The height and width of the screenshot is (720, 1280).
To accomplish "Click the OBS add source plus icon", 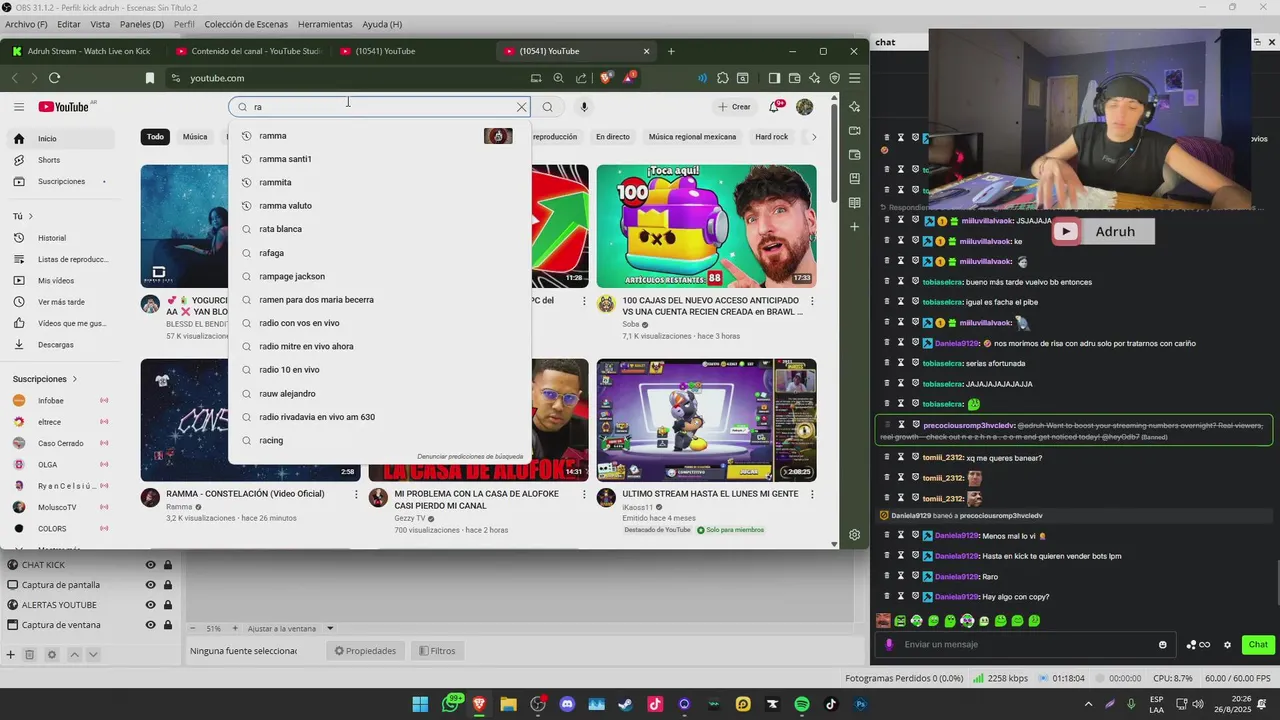I will (x=10, y=655).
